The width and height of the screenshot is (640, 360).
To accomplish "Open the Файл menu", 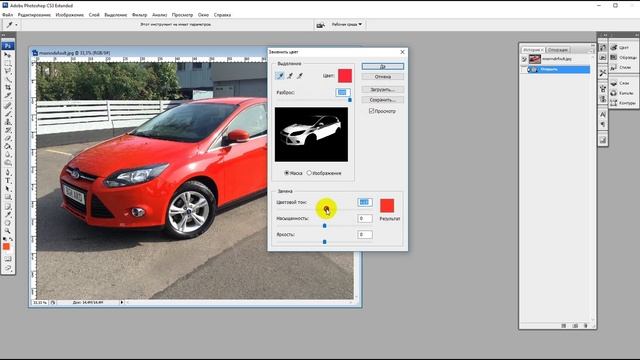I will [8, 15].
